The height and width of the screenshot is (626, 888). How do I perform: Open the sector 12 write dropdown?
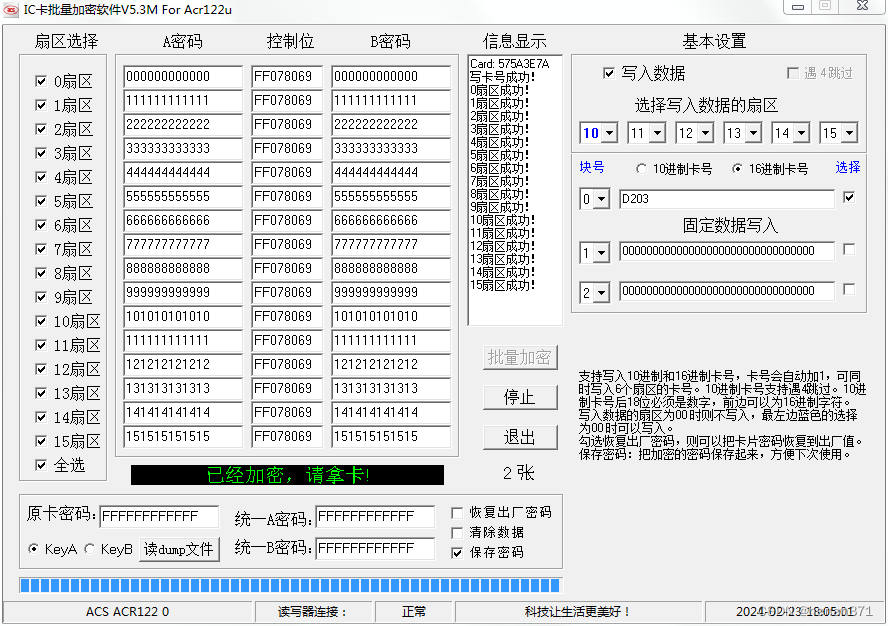706,133
